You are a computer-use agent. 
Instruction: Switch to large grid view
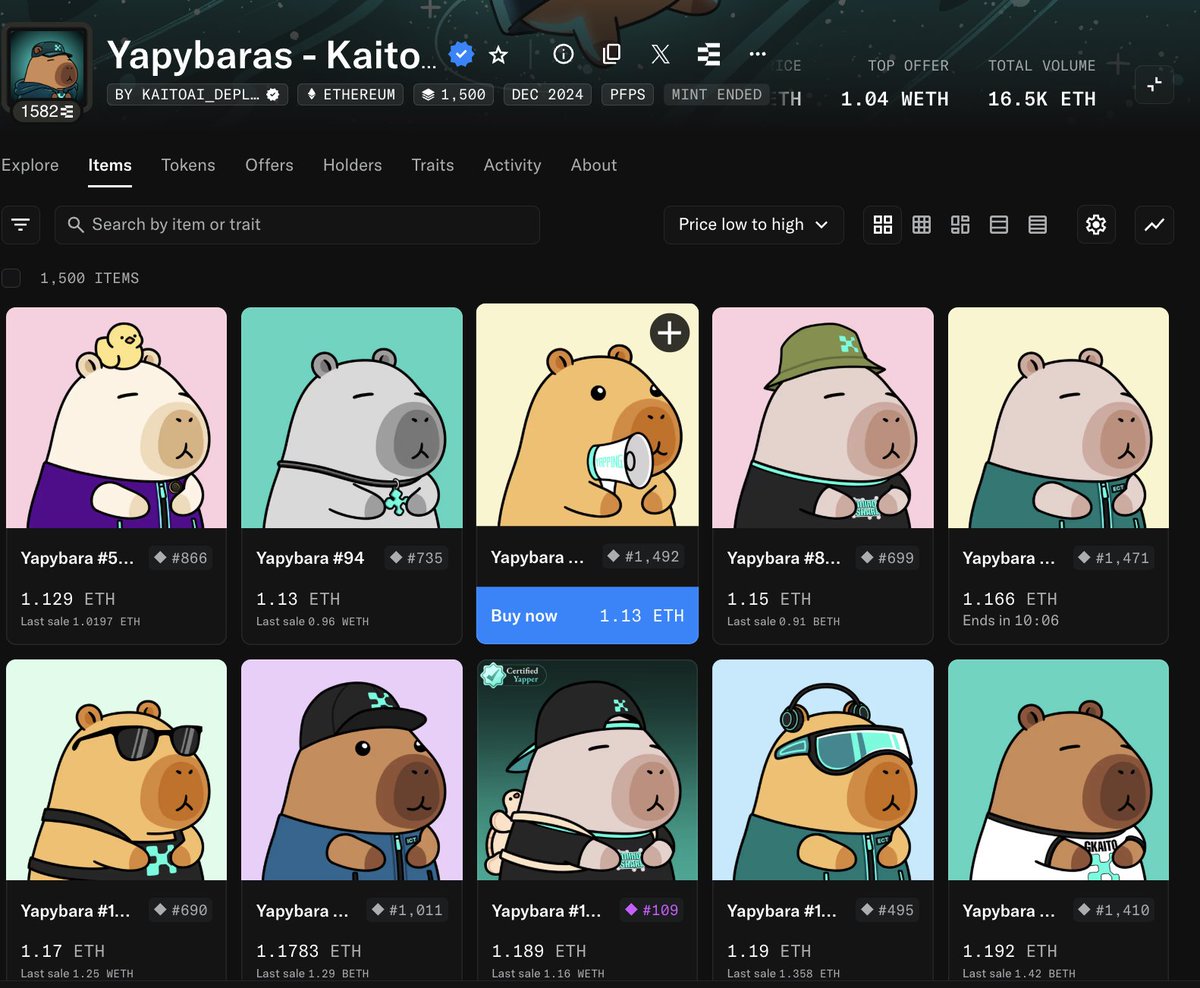point(883,225)
